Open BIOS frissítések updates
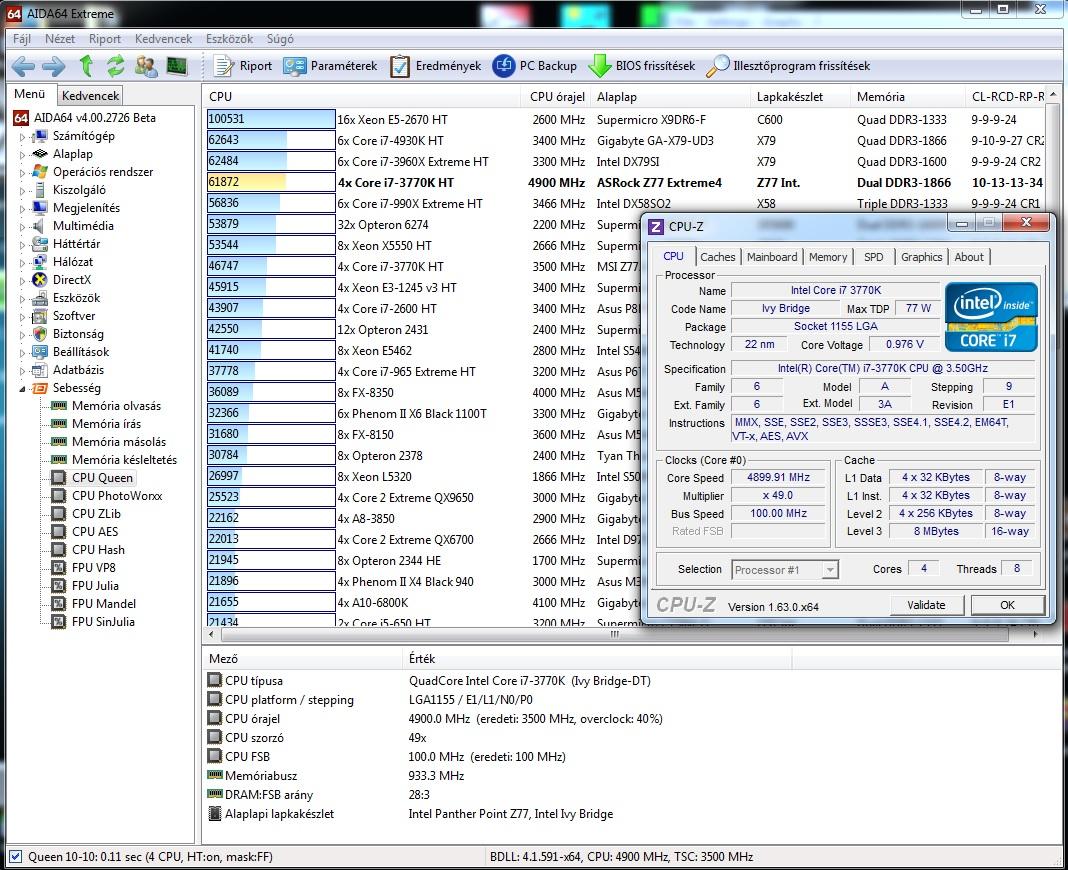Screen dimensions: 1068x870 (642, 66)
